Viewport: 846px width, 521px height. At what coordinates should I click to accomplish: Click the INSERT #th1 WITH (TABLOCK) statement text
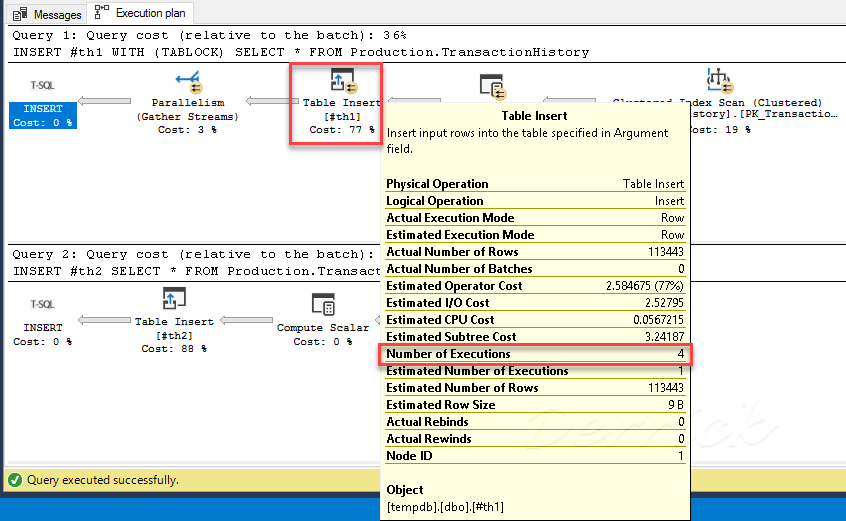[x=301, y=52]
